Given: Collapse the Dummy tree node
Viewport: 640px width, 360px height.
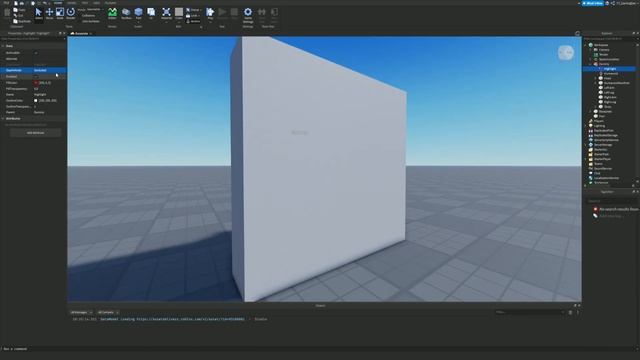Looking at the screenshot, I should 590,64.
